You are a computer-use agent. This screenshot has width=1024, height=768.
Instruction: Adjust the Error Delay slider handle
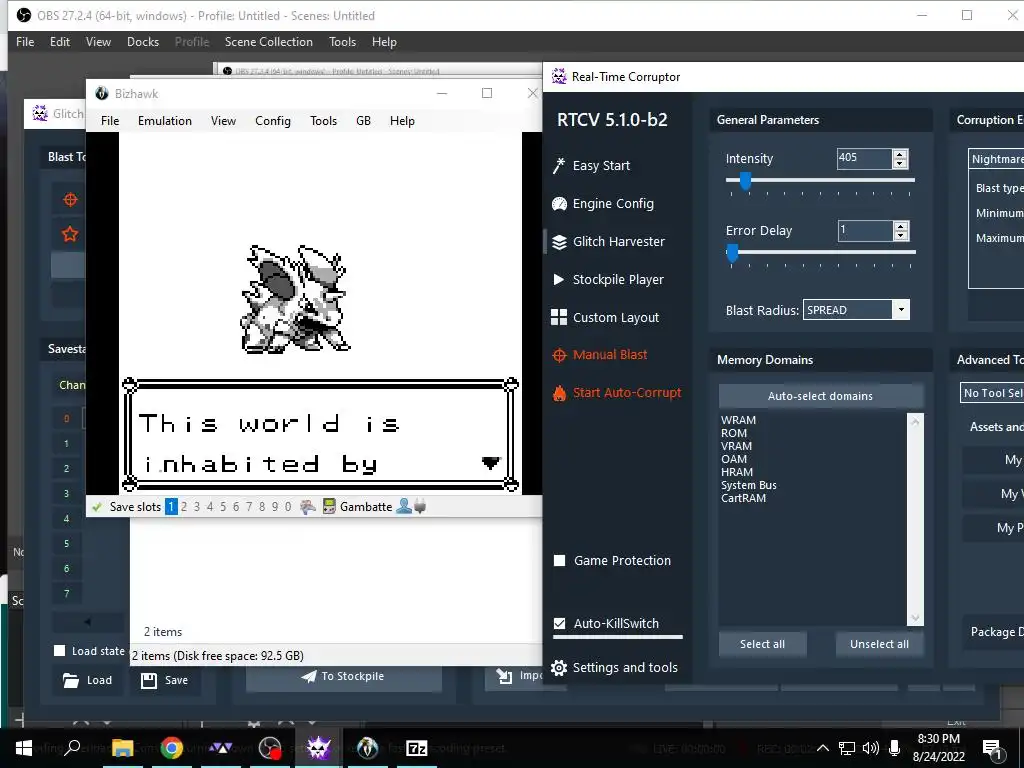click(x=732, y=253)
